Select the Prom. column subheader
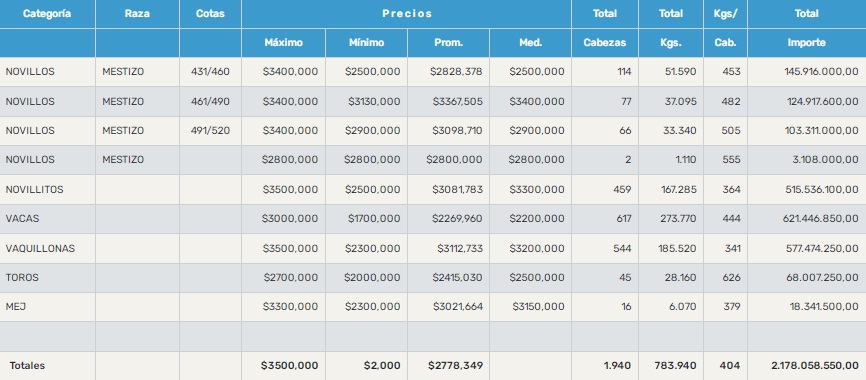866x380 pixels. (x=448, y=43)
